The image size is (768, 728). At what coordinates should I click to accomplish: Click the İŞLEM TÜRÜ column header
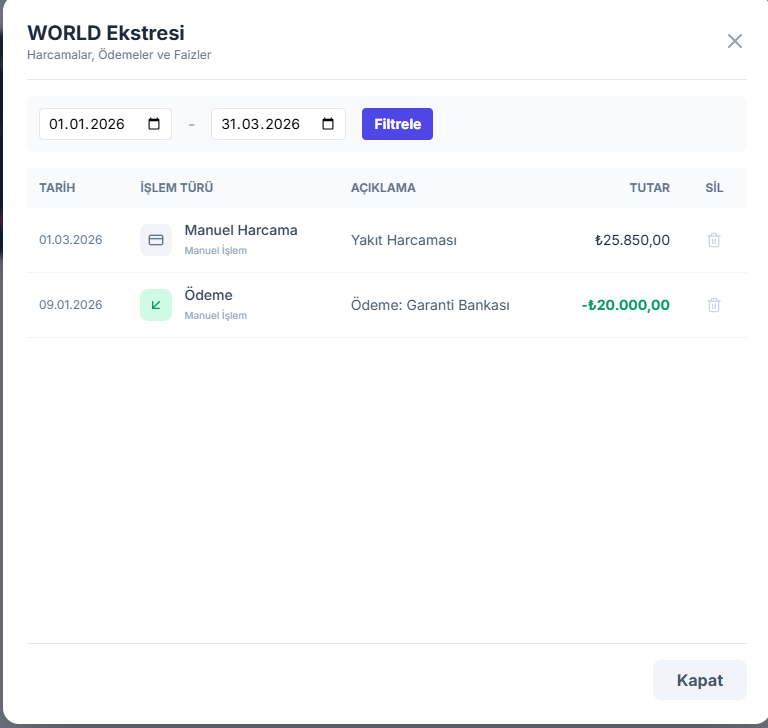177,188
